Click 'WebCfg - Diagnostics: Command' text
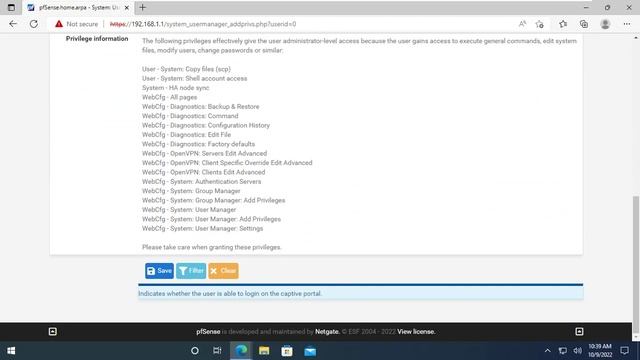 point(190,116)
